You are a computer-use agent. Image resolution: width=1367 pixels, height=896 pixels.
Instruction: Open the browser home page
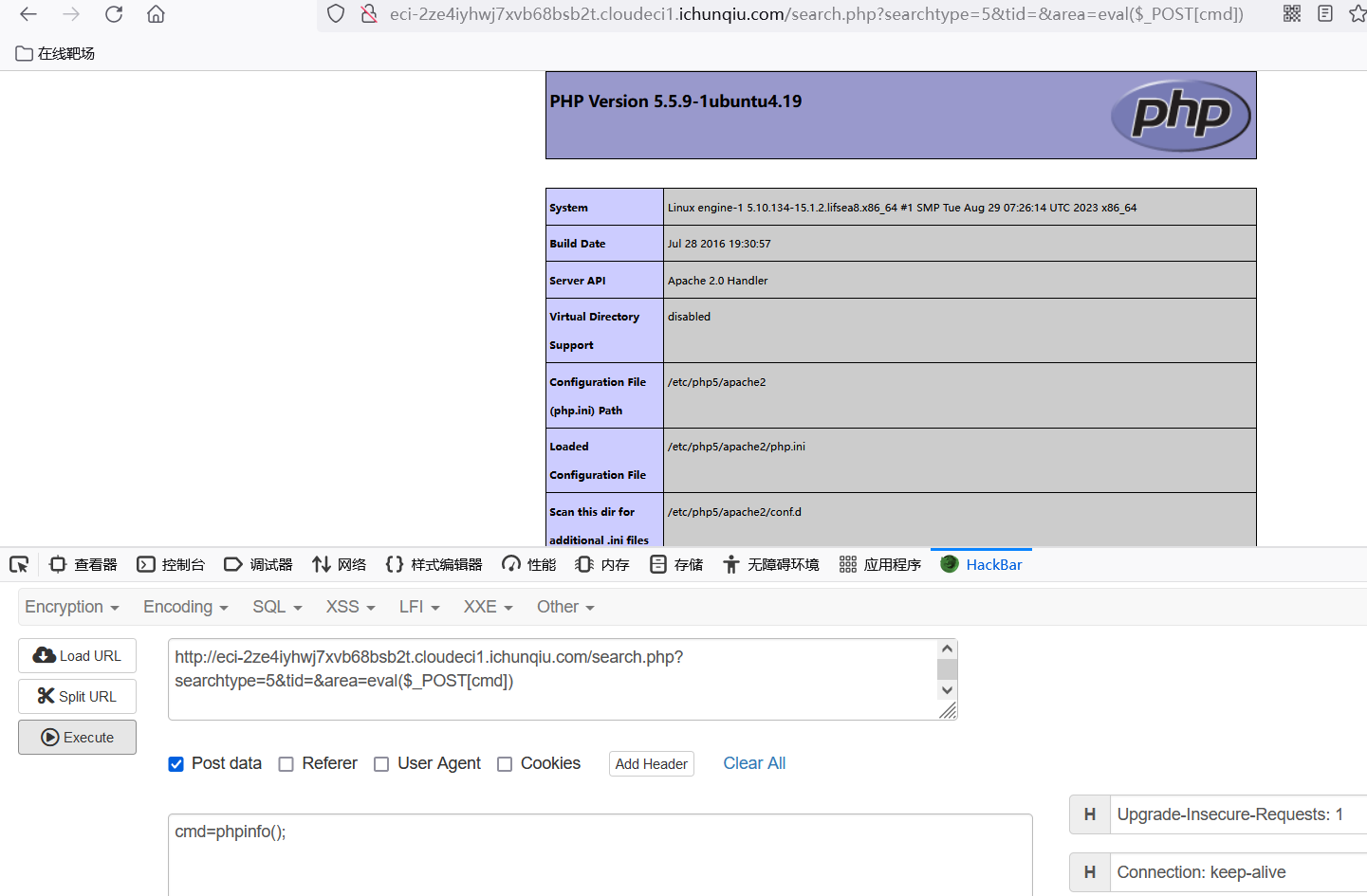(x=157, y=14)
